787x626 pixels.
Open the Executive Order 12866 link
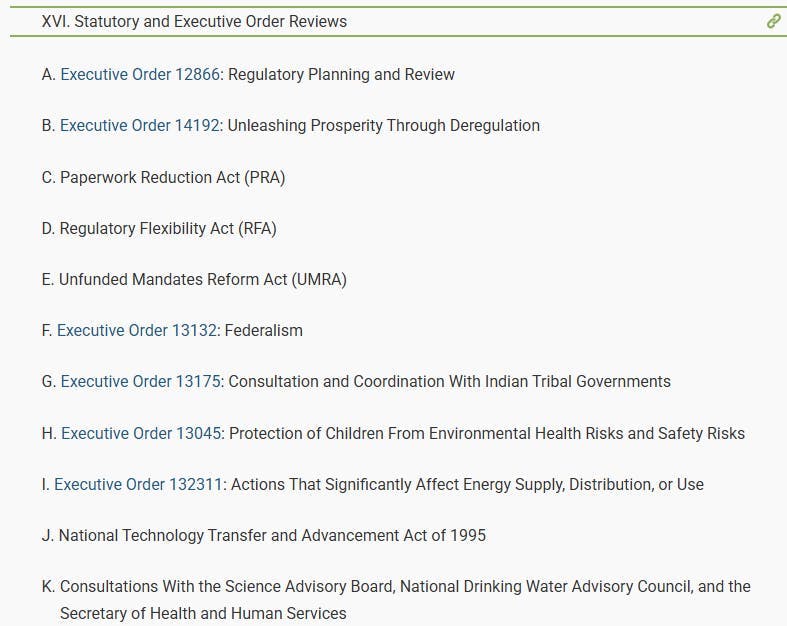click(x=140, y=74)
